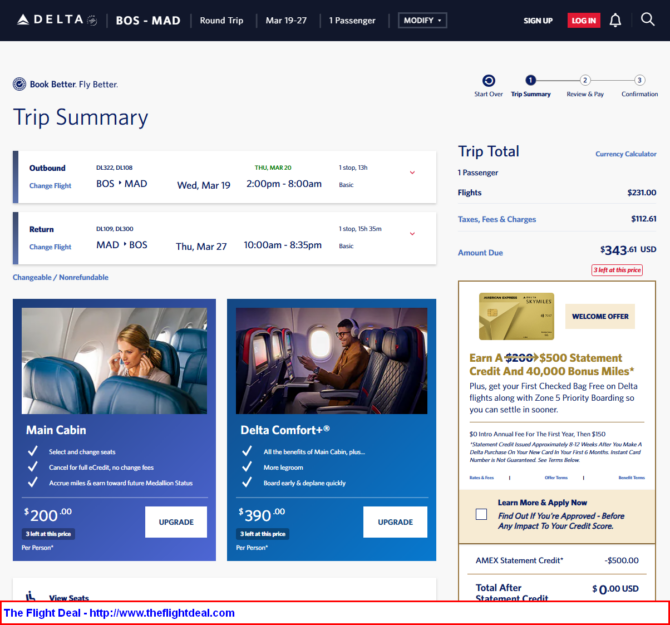Open the search magnifier icon

point(647,19)
